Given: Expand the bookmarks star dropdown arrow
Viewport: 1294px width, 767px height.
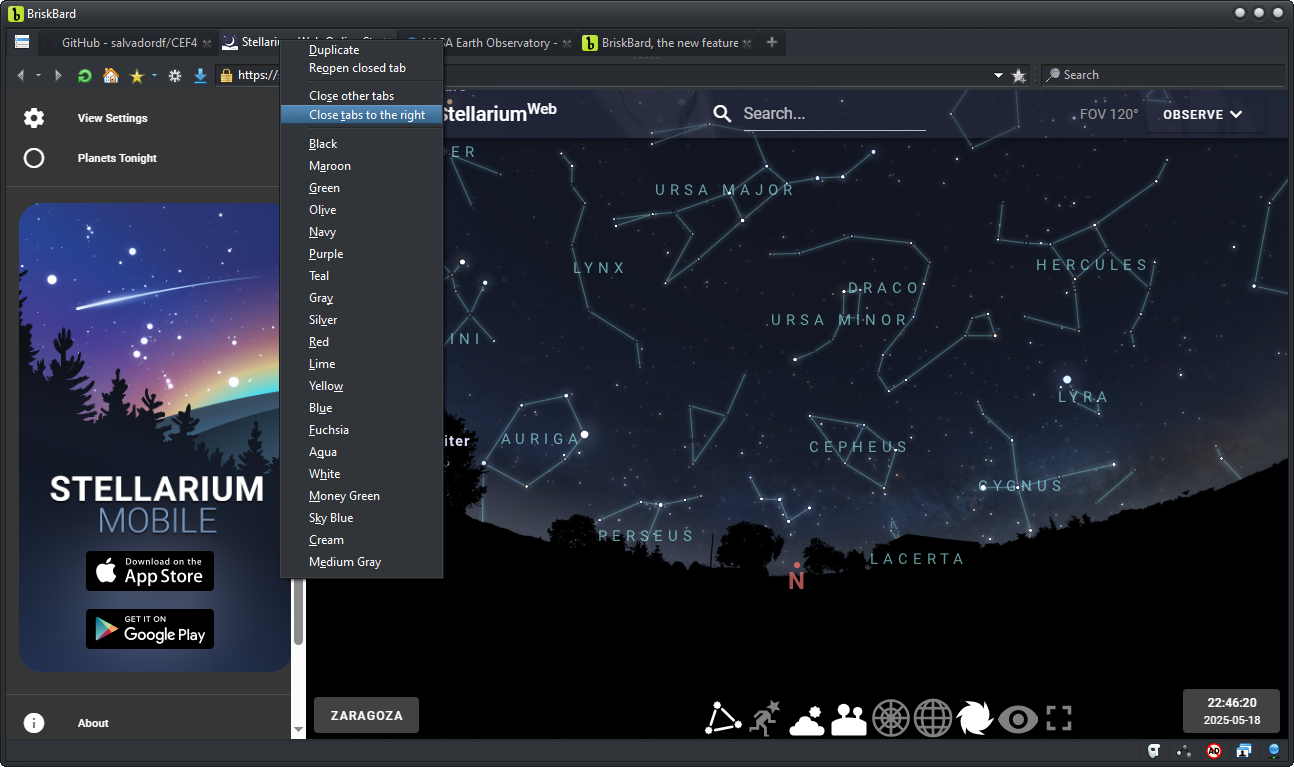Looking at the screenshot, I should tap(155, 76).
